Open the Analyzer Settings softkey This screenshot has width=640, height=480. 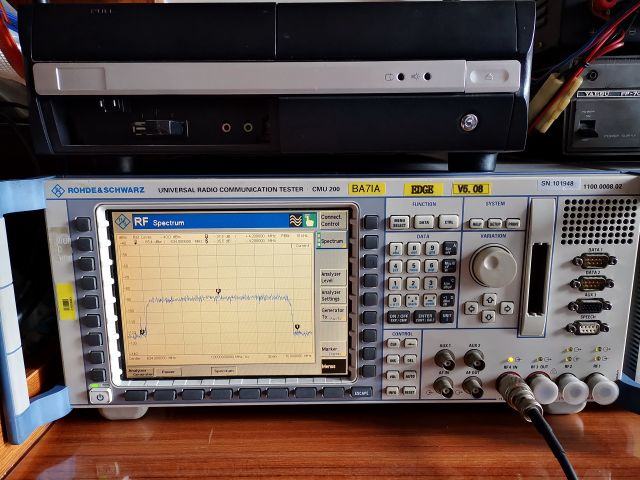coord(332,296)
